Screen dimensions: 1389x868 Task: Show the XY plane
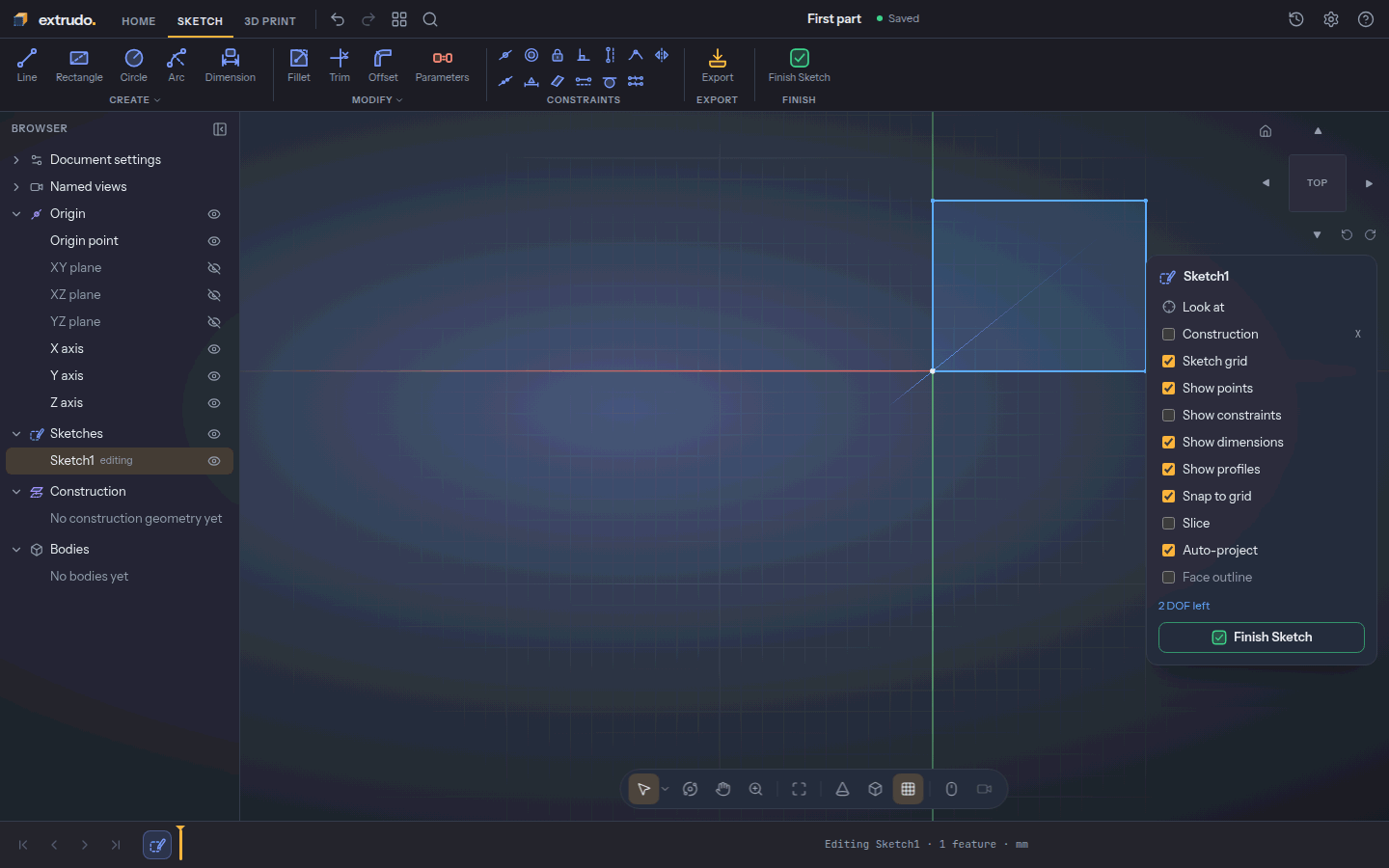[214, 268]
